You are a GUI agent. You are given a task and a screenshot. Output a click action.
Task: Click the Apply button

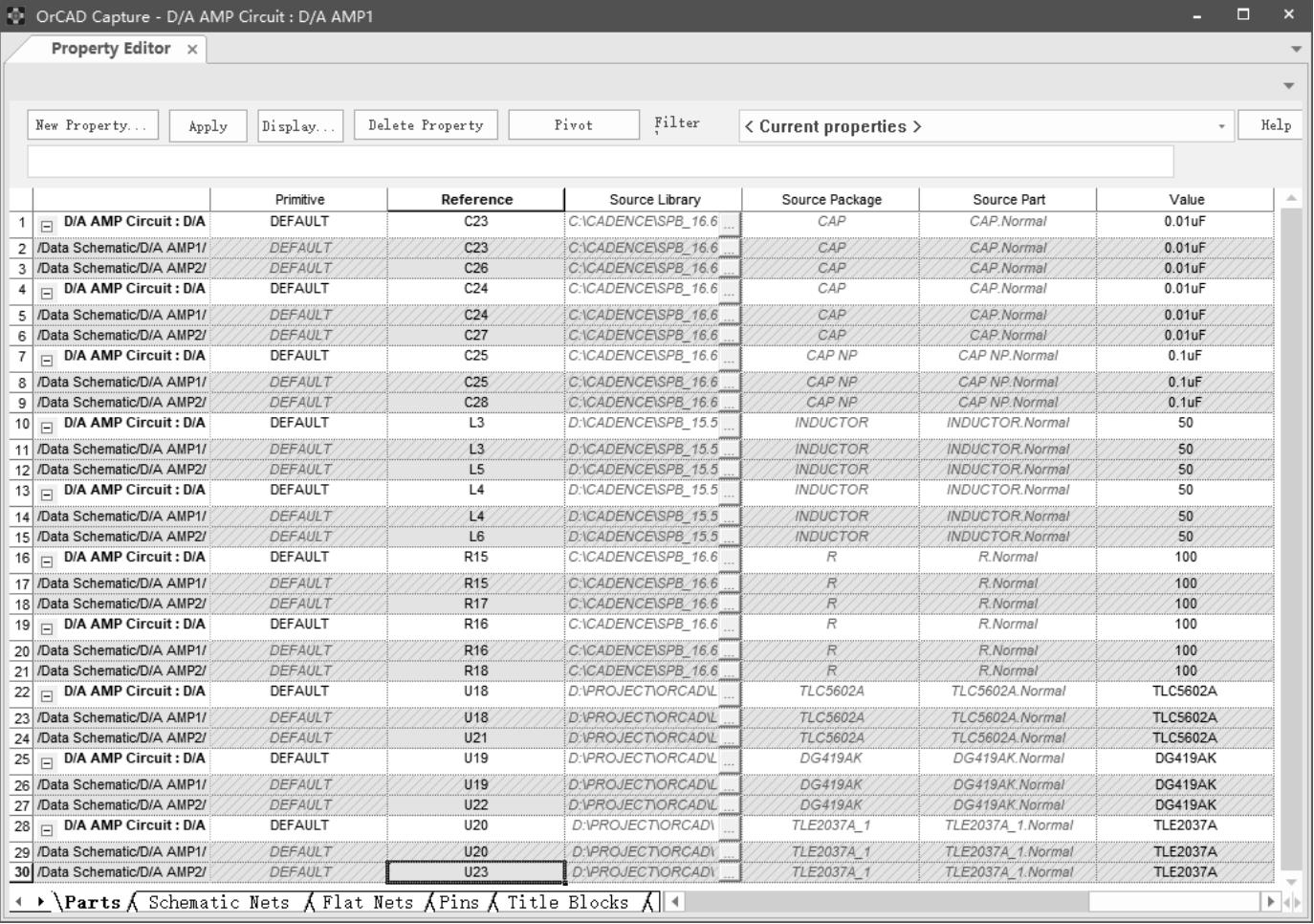208,125
